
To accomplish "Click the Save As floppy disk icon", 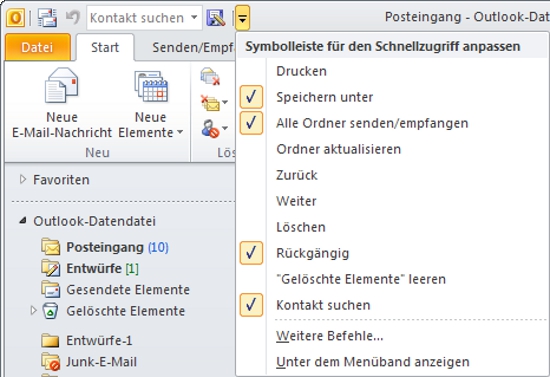I will (216, 18).
